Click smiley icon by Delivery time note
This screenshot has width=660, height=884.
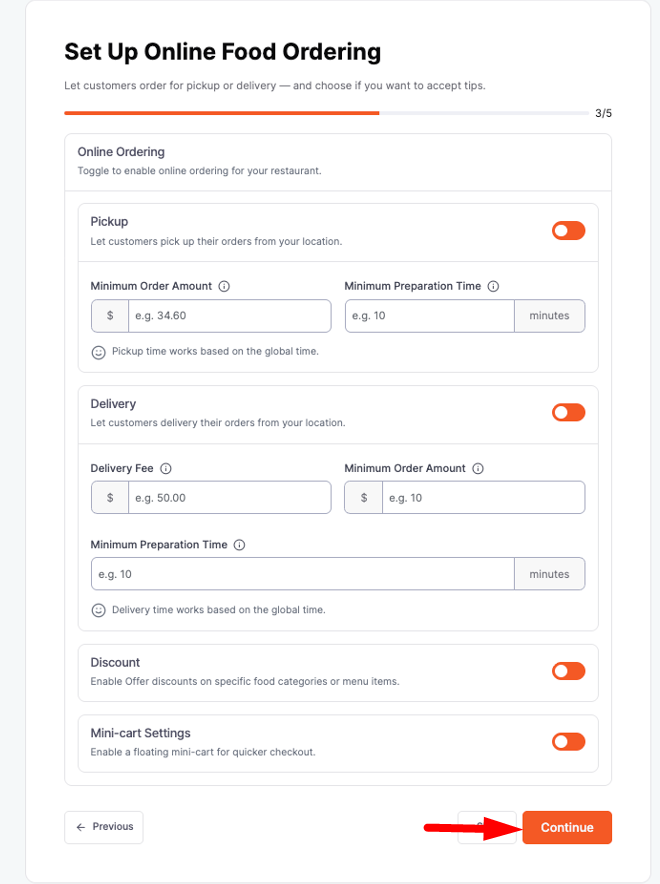tap(99, 610)
